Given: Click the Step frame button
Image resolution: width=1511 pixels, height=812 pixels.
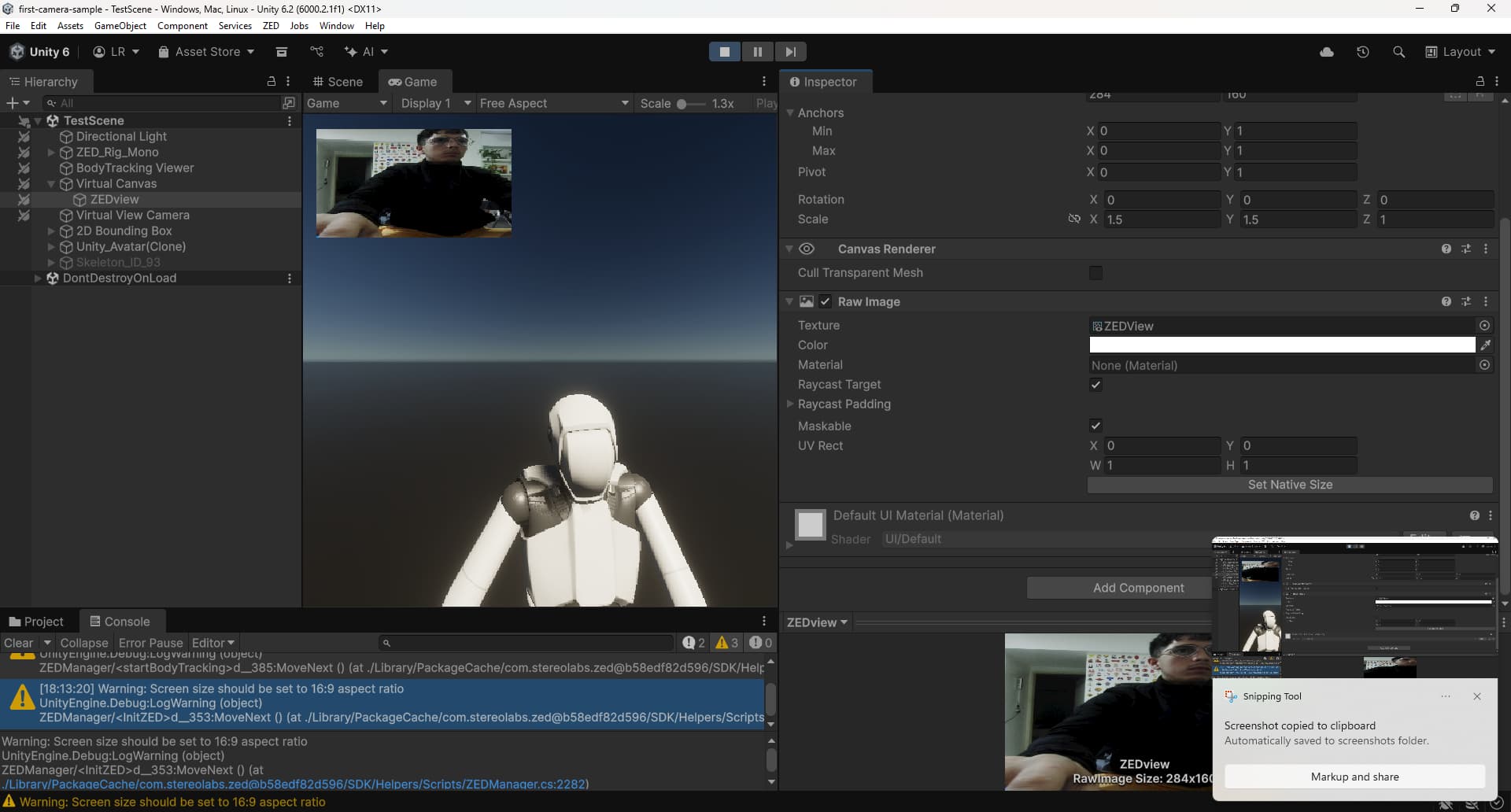Looking at the screenshot, I should point(790,52).
